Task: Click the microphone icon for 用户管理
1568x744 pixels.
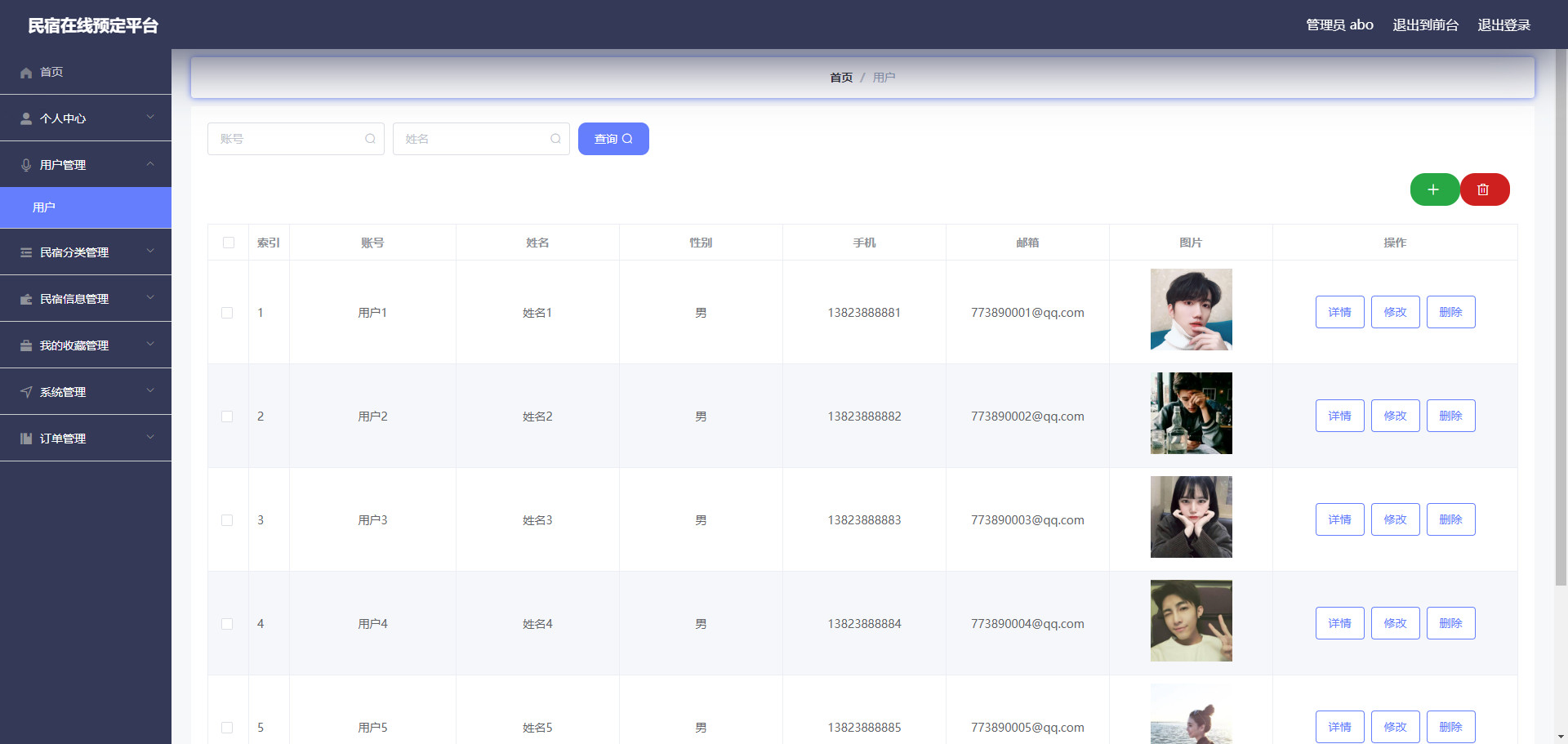Action: [x=26, y=166]
